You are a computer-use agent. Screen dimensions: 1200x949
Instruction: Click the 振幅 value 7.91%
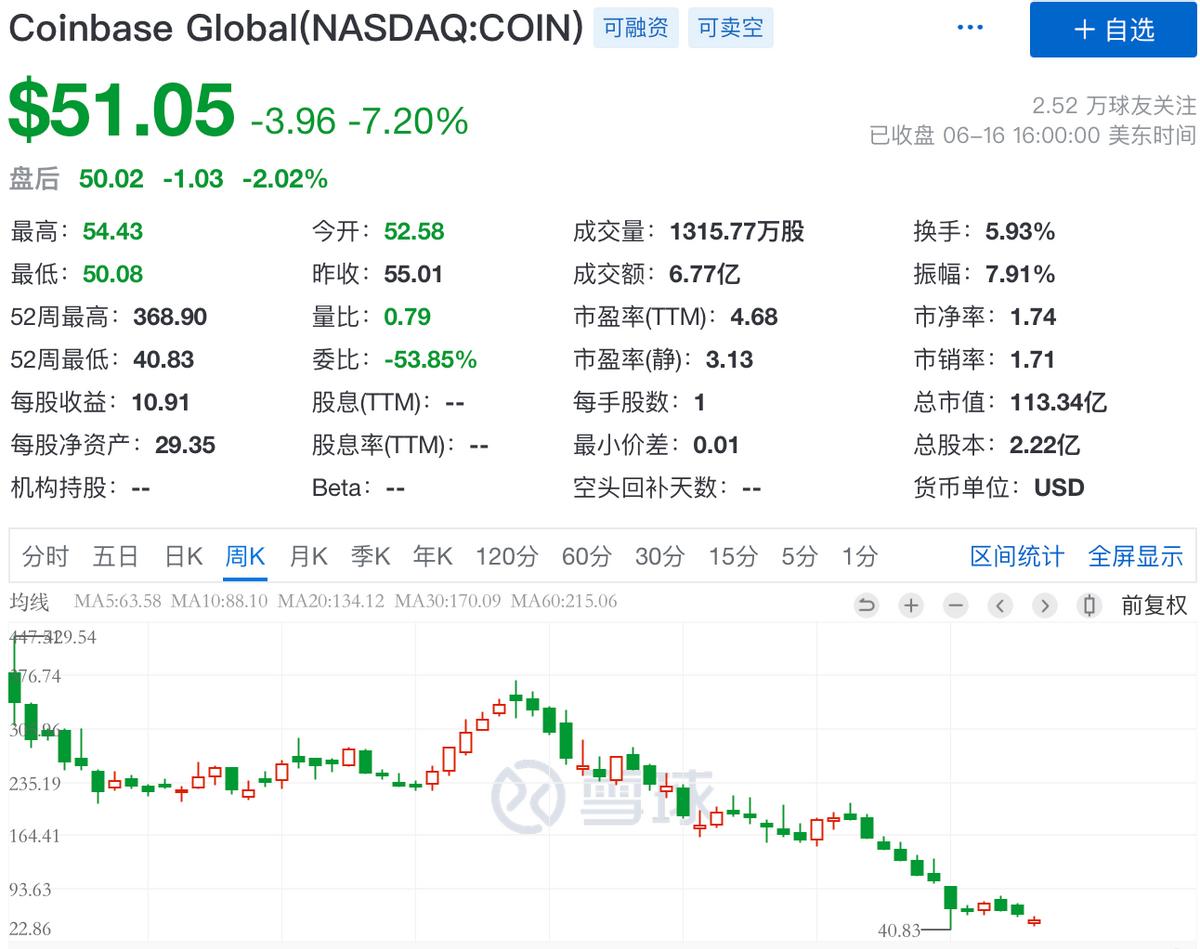tap(1020, 274)
